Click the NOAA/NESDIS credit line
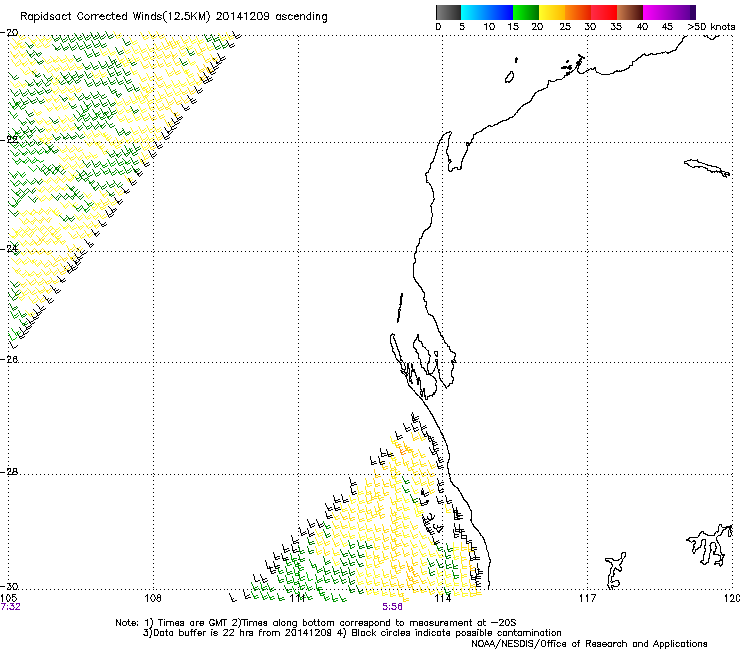This screenshot has width=740, height=650. (589, 644)
